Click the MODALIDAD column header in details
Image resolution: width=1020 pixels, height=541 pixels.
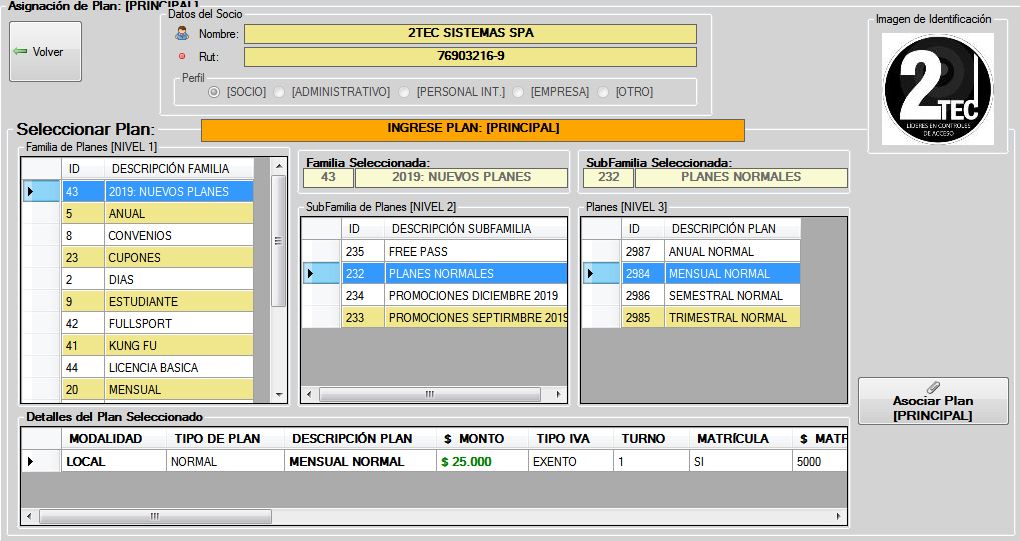click(114, 439)
